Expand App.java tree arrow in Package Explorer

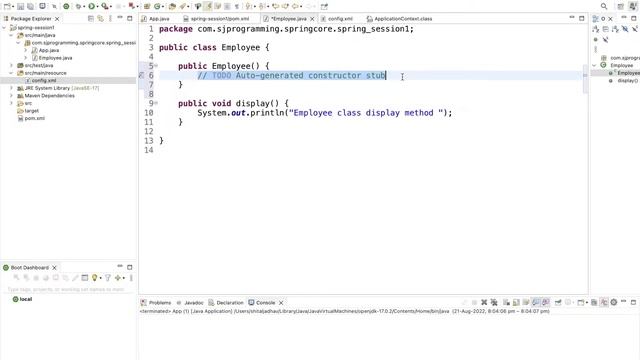[26, 50]
